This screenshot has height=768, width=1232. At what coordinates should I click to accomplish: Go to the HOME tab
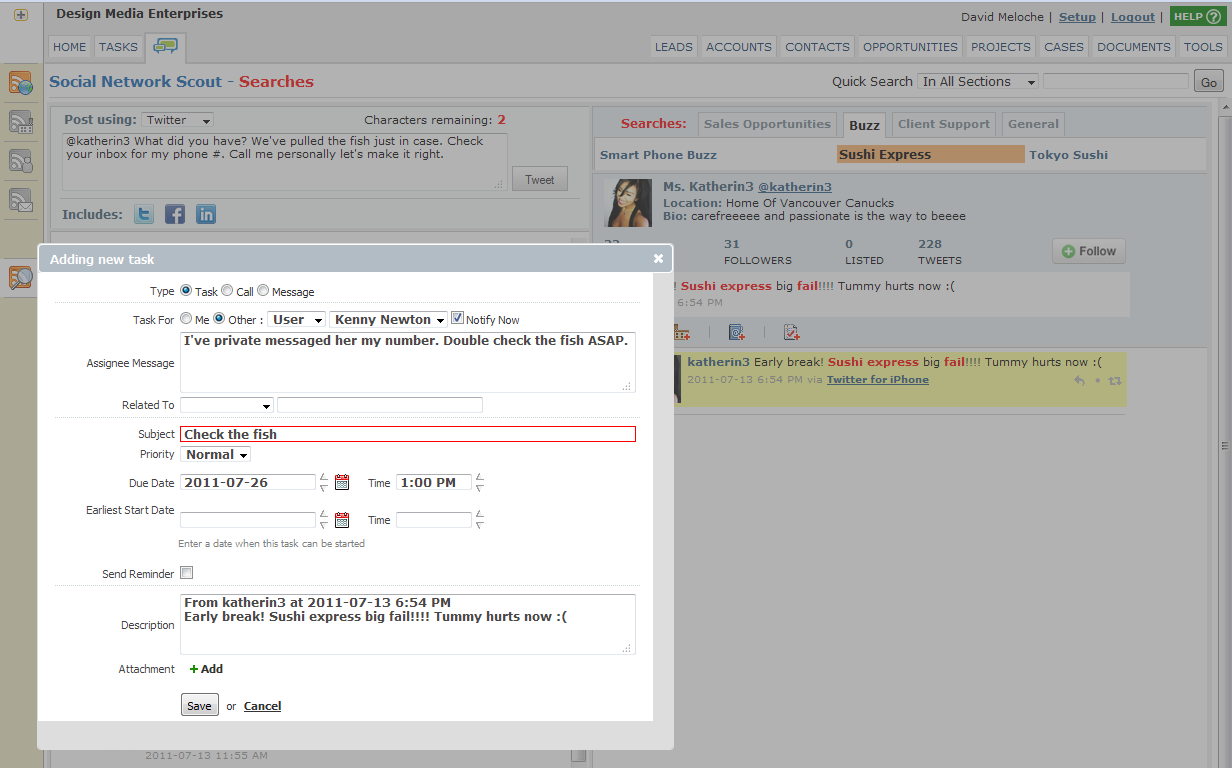pyautogui.click(x=70, y=47)
